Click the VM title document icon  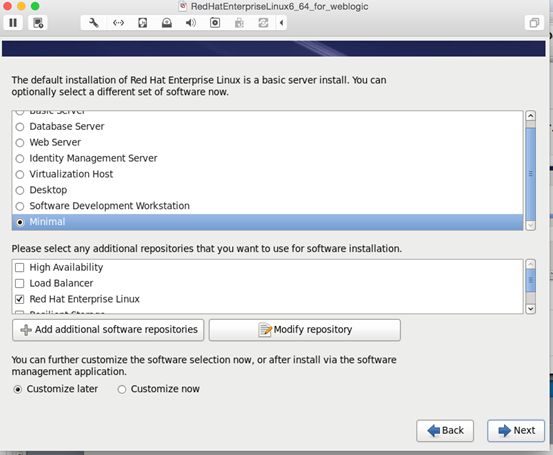(x=183, y=6)
